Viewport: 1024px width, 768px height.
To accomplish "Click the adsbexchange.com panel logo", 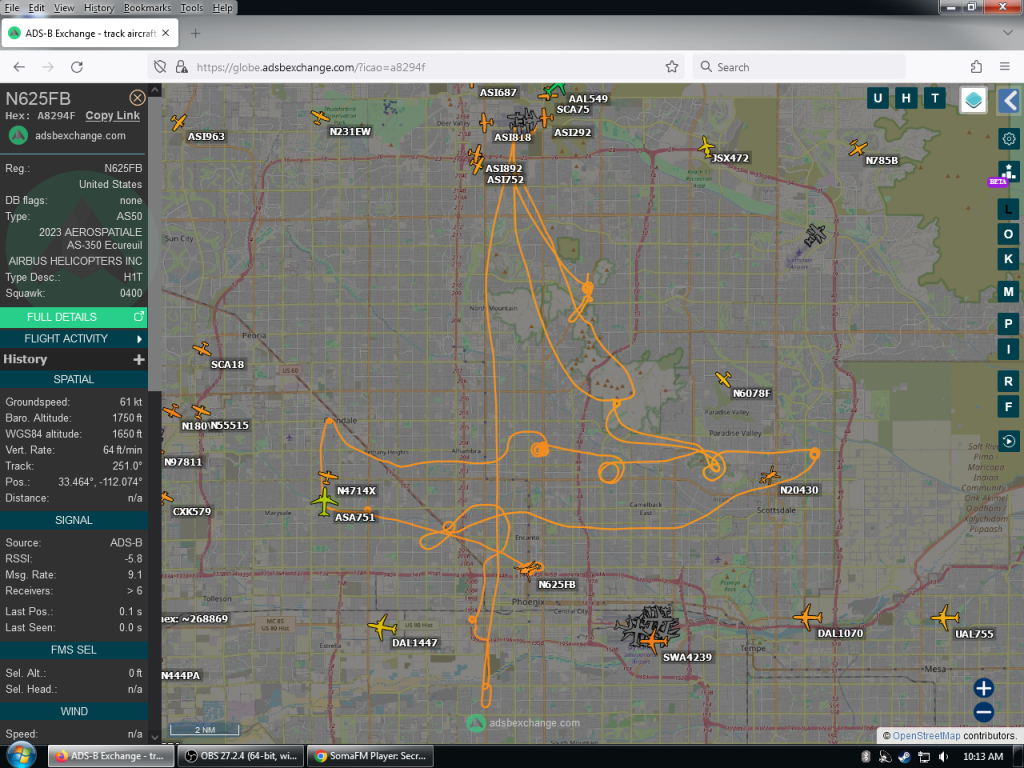I will coord(18,135).
